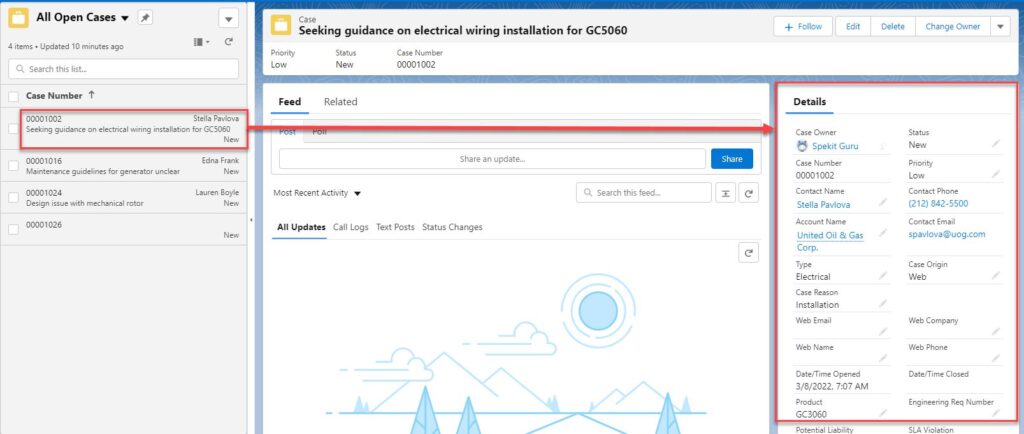Click the Edit button
The image size is (1024, 434).
click(853, 27)
